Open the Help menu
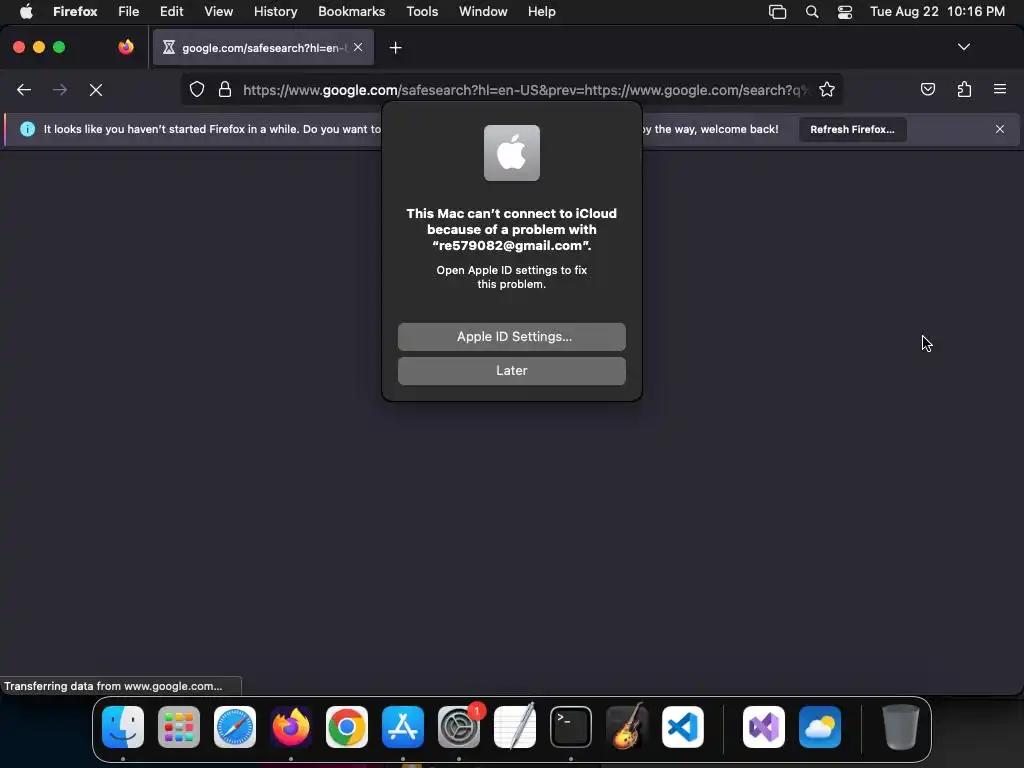Image resolution: width=1024 pixels, height=768 pixels. click(x=541, y=12)
